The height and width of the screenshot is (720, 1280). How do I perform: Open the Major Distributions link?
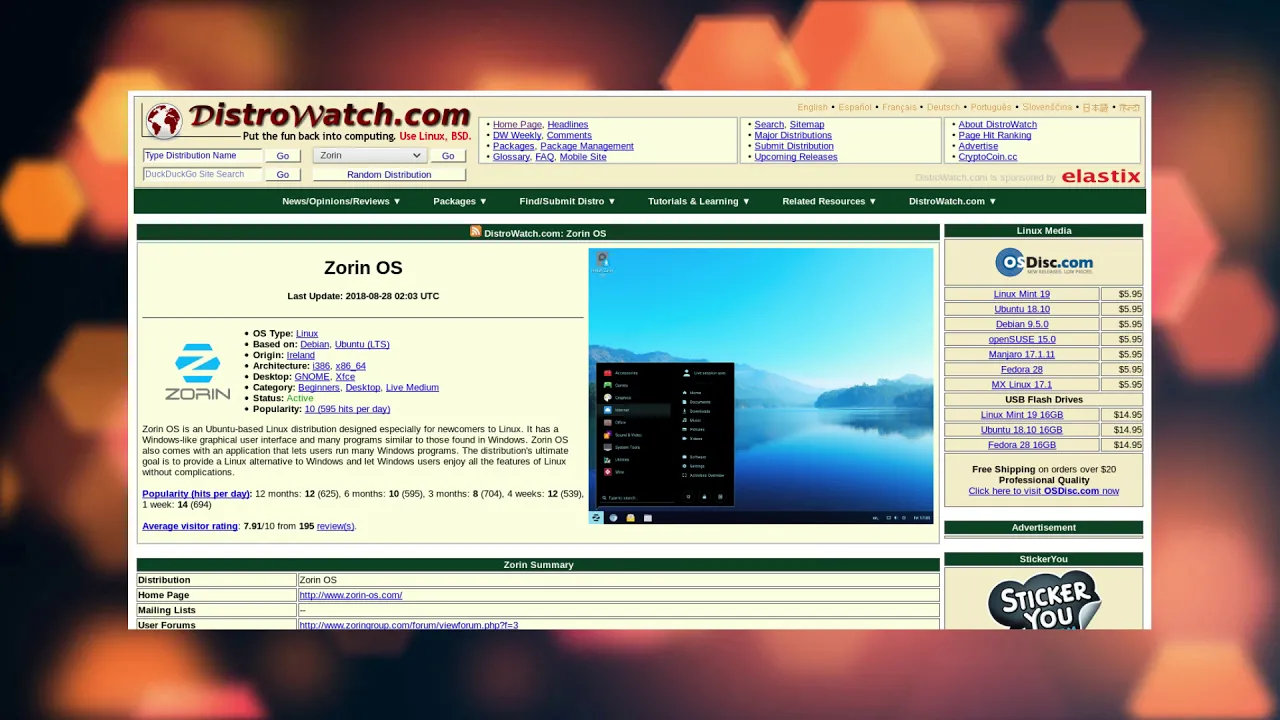(793, 135)
